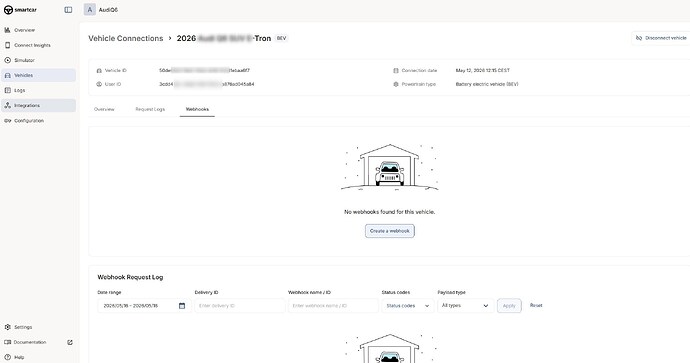The image size is (690, 363).
Task: Expand the Payload type All types dropdown
Action: click(x=465, y=306)
